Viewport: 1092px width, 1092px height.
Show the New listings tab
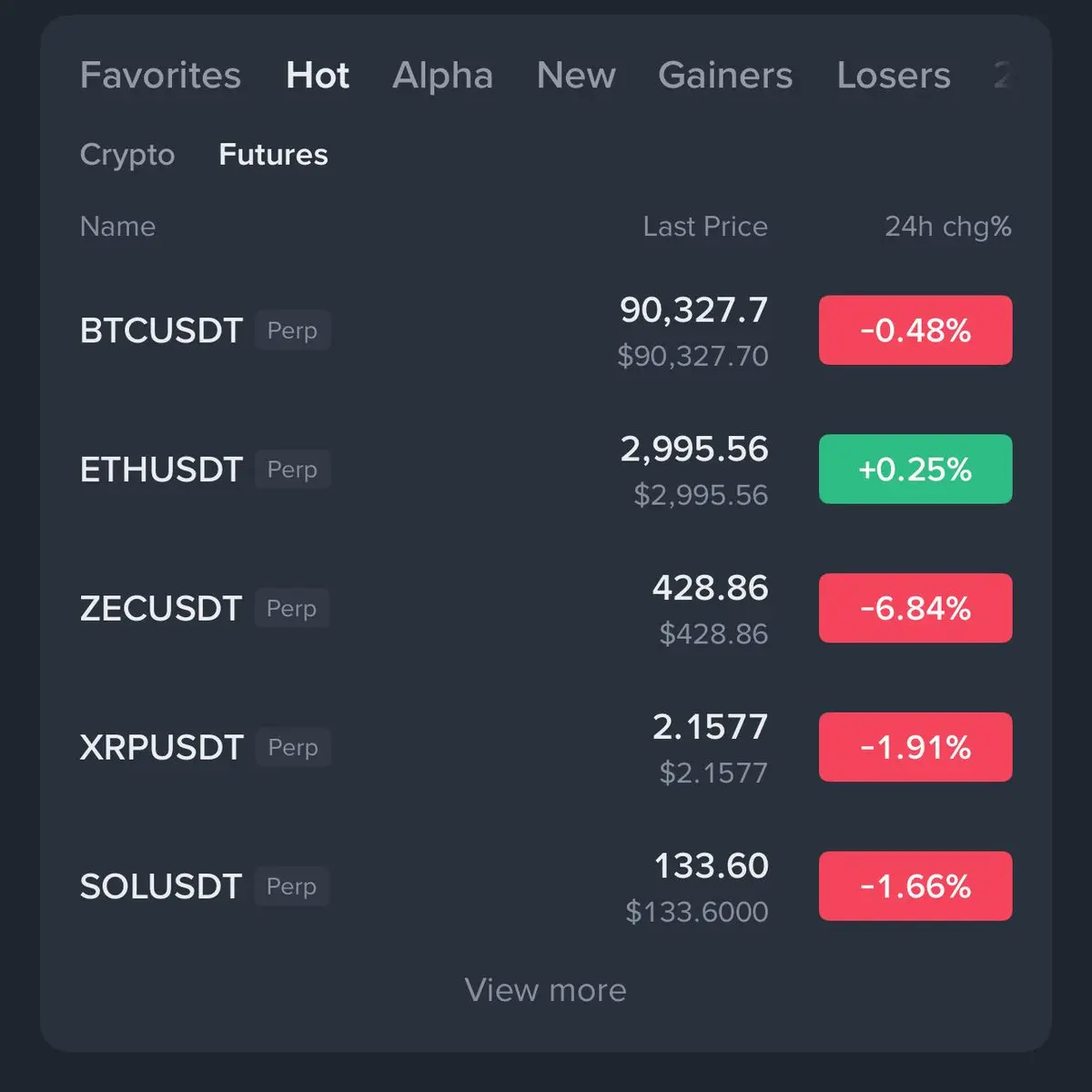point(576,76)
